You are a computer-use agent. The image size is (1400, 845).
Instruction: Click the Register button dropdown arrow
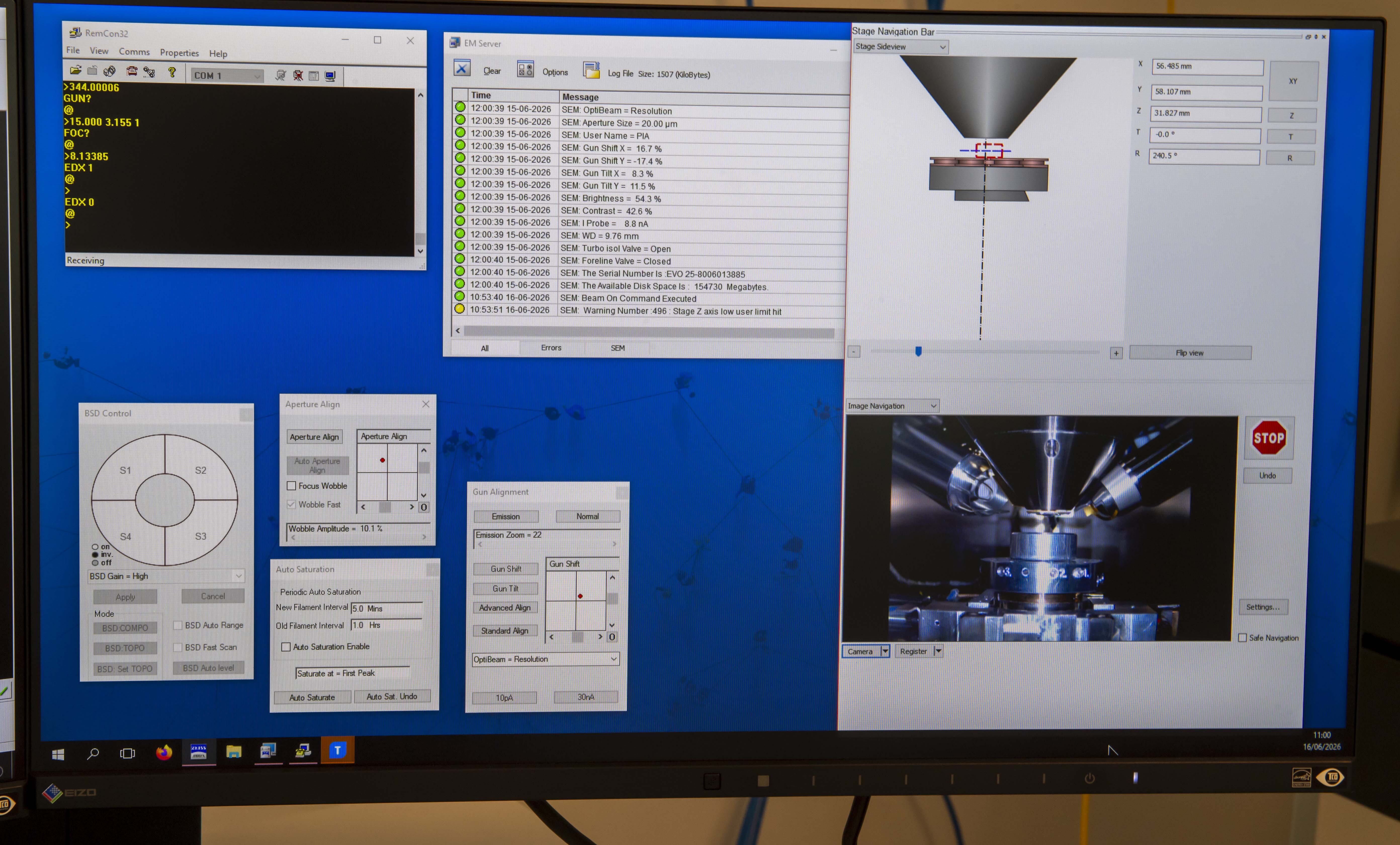point(938,651)
